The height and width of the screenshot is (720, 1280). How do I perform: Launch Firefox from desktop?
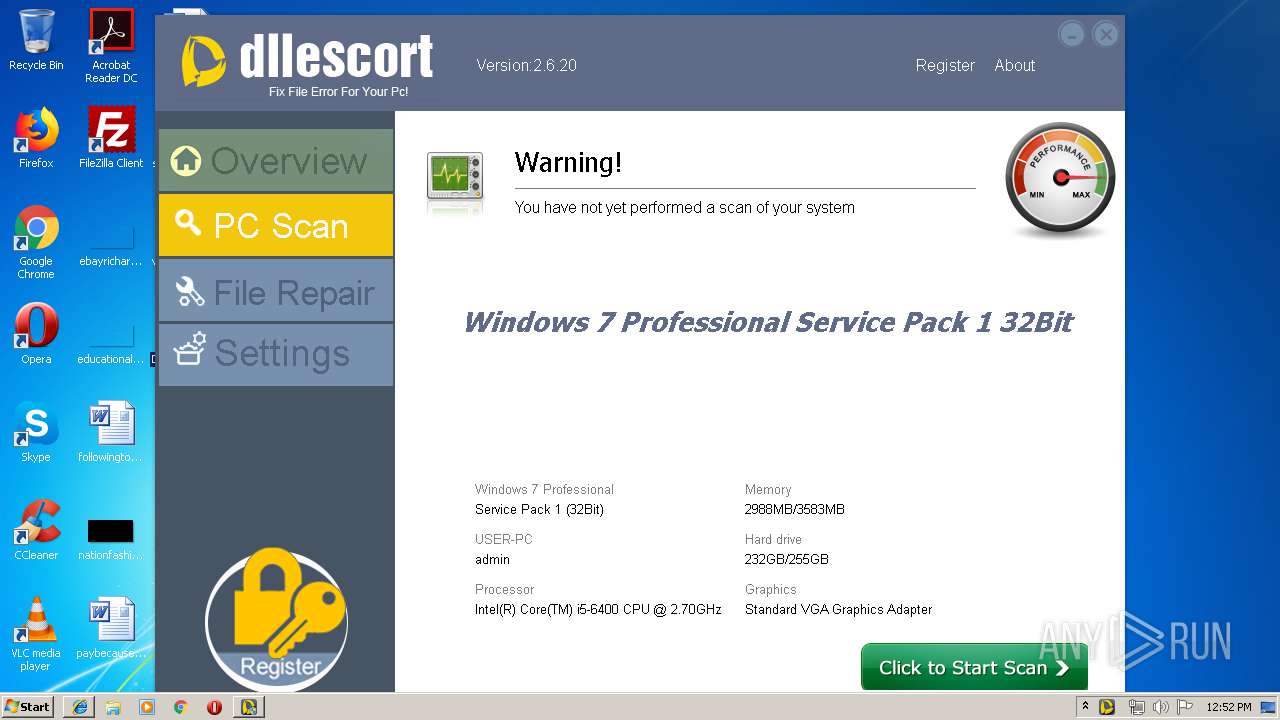(x=36, y=138)
